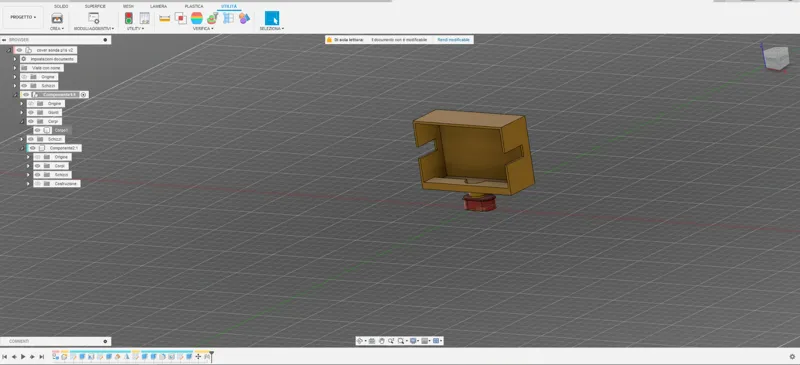Select the Measure ruler tool
The width and height of the screenshot is (800, 365).
pyautogui.click(x=164, y=18)
